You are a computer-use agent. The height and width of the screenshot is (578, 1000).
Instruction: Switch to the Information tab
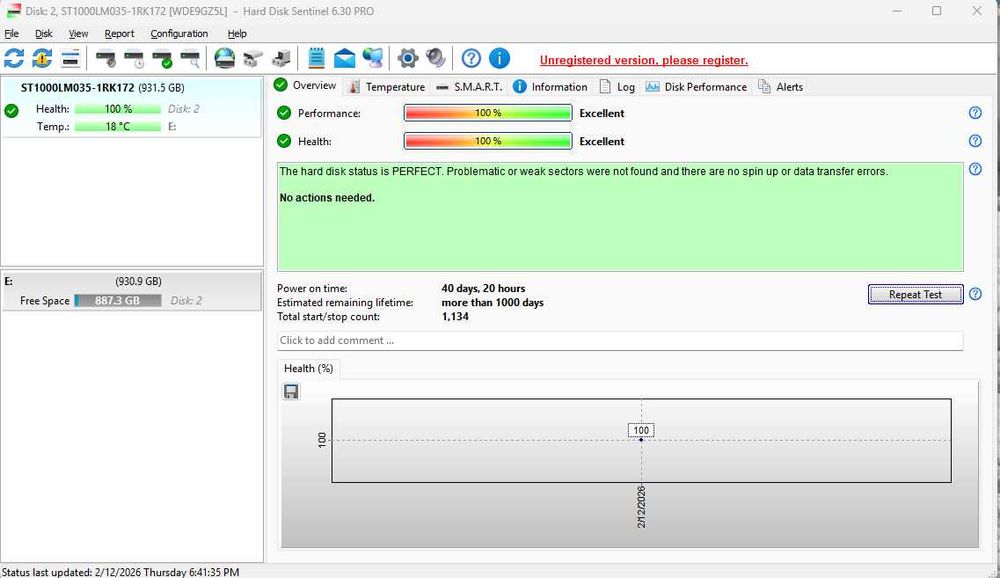[550, 87]
